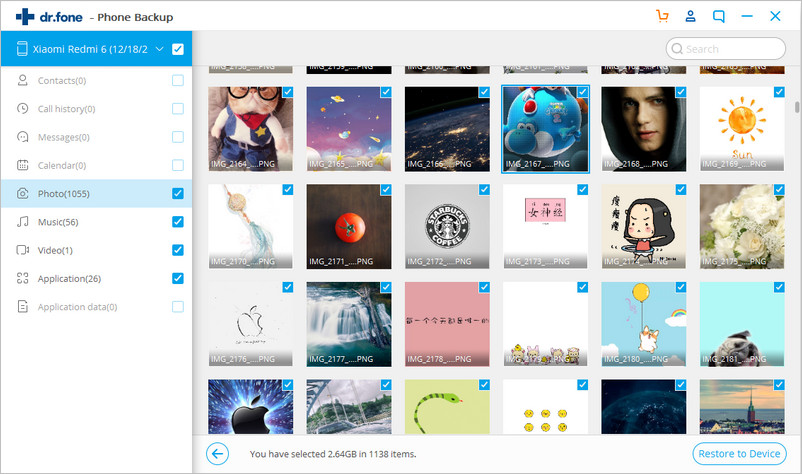
Task: Click the Video camera icon in sidebar
Action: click(22, 250)
